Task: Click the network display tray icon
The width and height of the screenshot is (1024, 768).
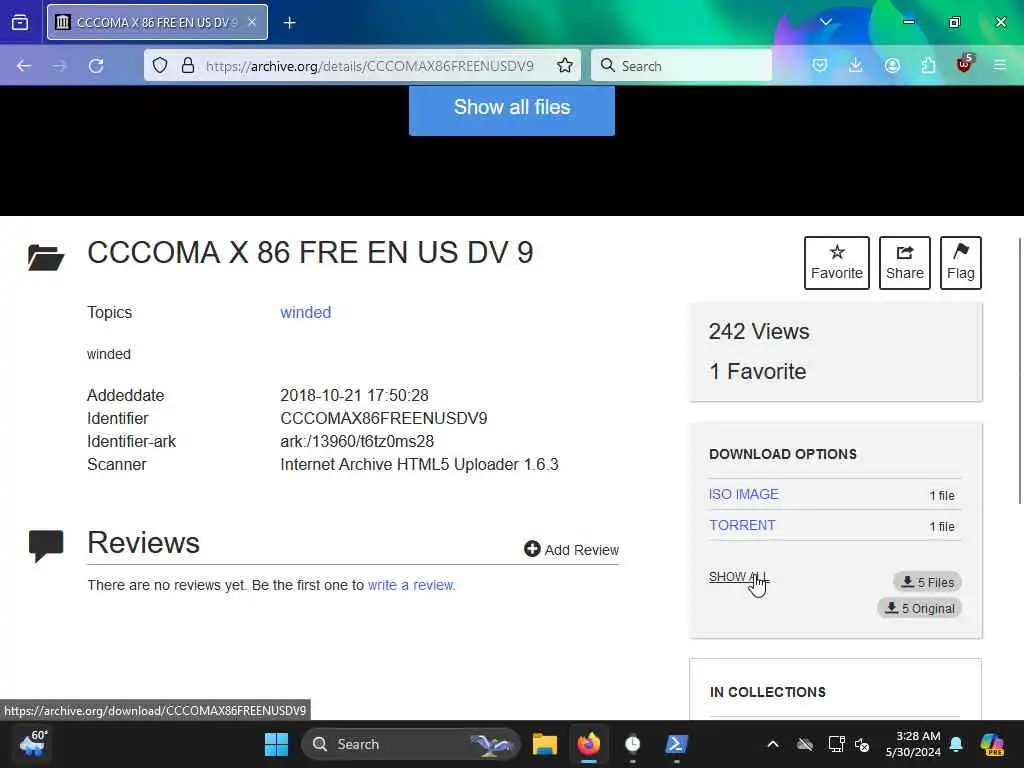Action: 836,744
